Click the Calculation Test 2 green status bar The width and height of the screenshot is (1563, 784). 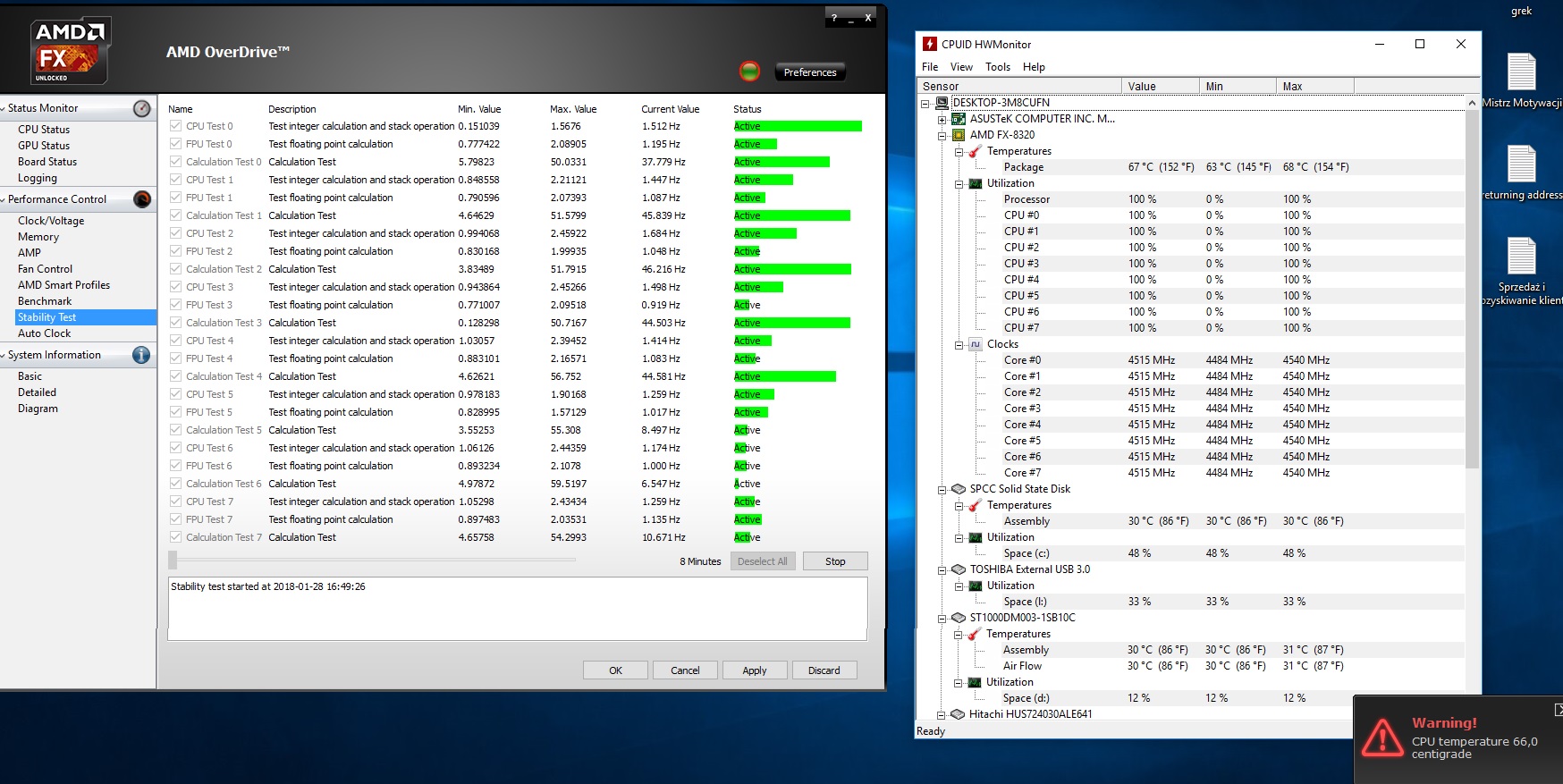(792, 269)
